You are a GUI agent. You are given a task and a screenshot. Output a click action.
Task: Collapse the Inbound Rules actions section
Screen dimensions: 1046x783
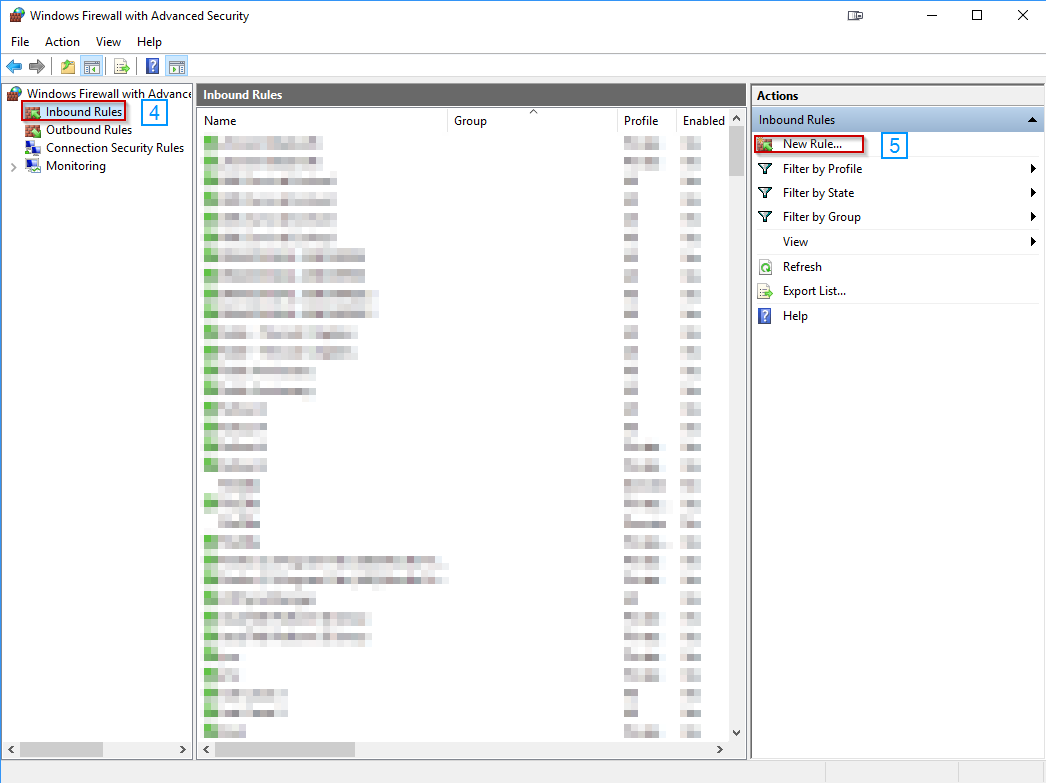coord(1032,119)
